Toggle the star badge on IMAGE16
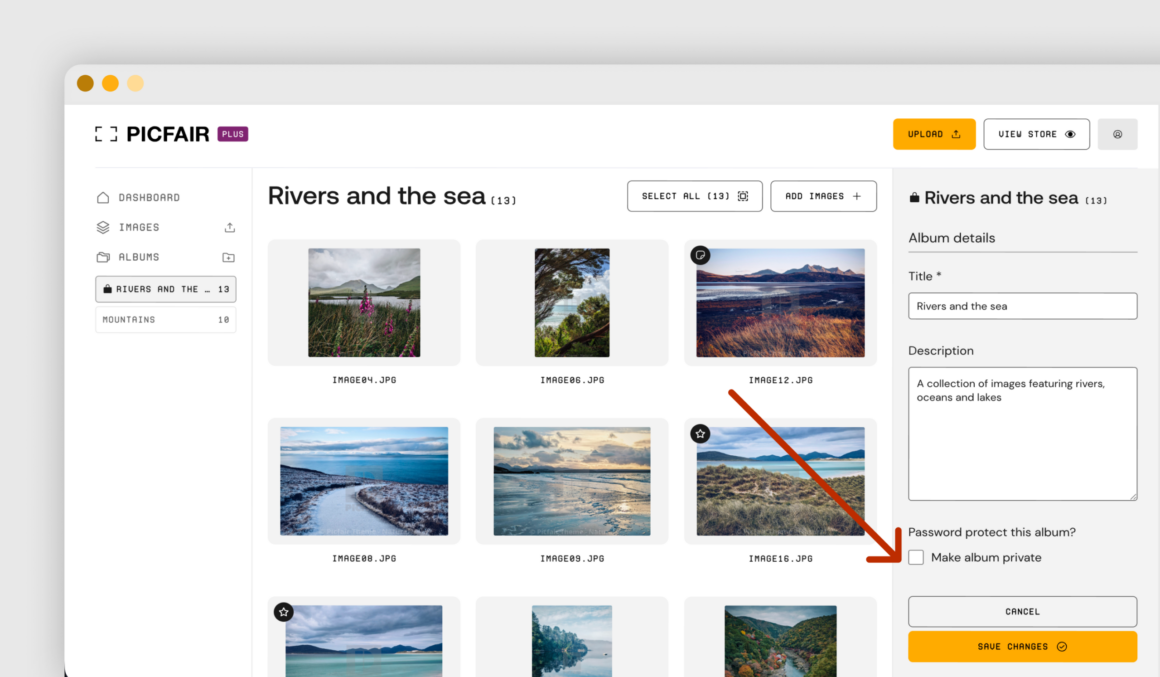Image resolution: width=1160 pixels, height=677 pixels. [700, 433]
